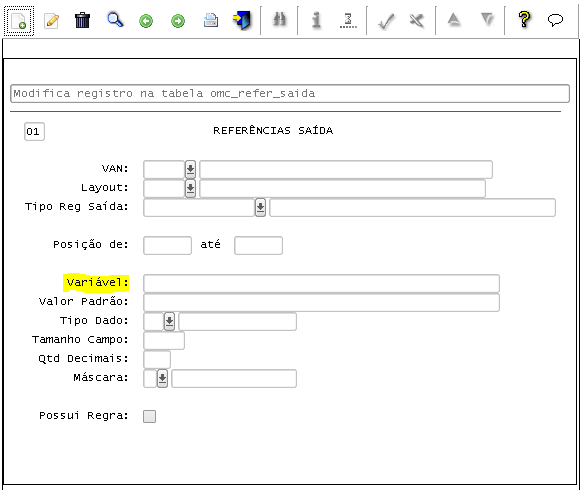Screen dimensions: 583x490
Task: Click the Layout description field
Action: [x=342, y=188]
